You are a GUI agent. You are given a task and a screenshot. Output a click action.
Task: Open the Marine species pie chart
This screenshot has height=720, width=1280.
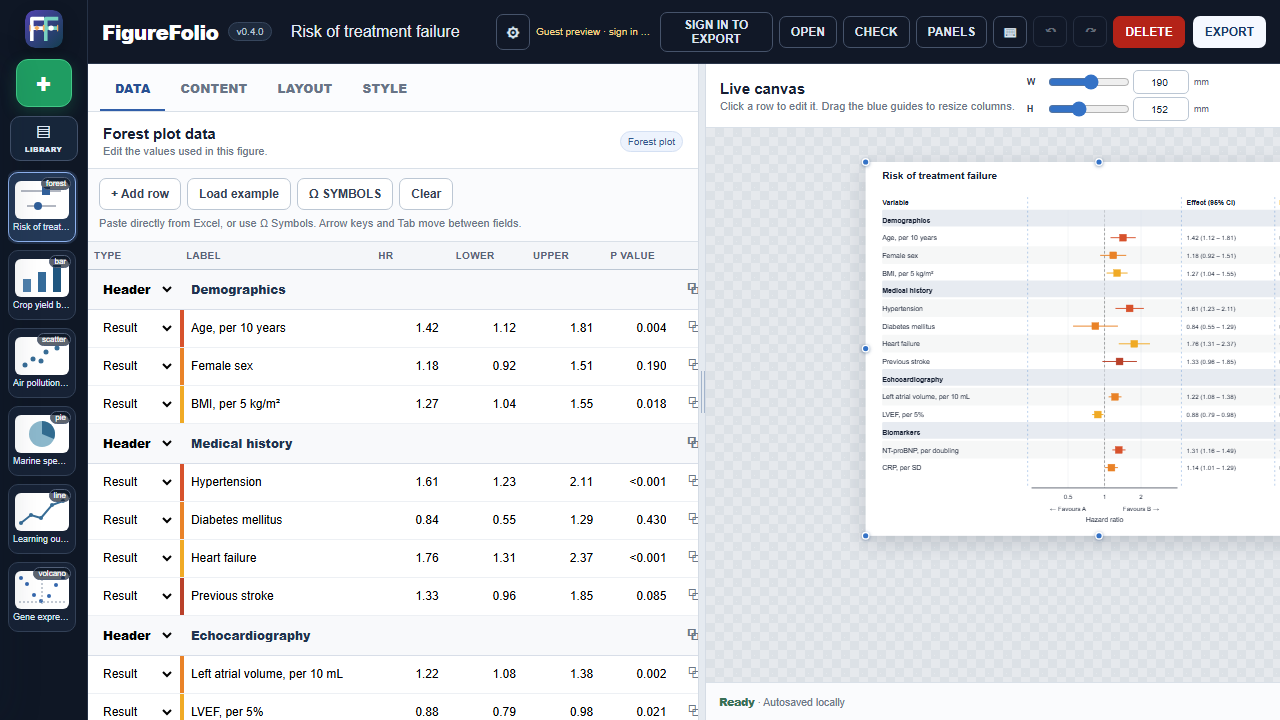coord(43,441)
